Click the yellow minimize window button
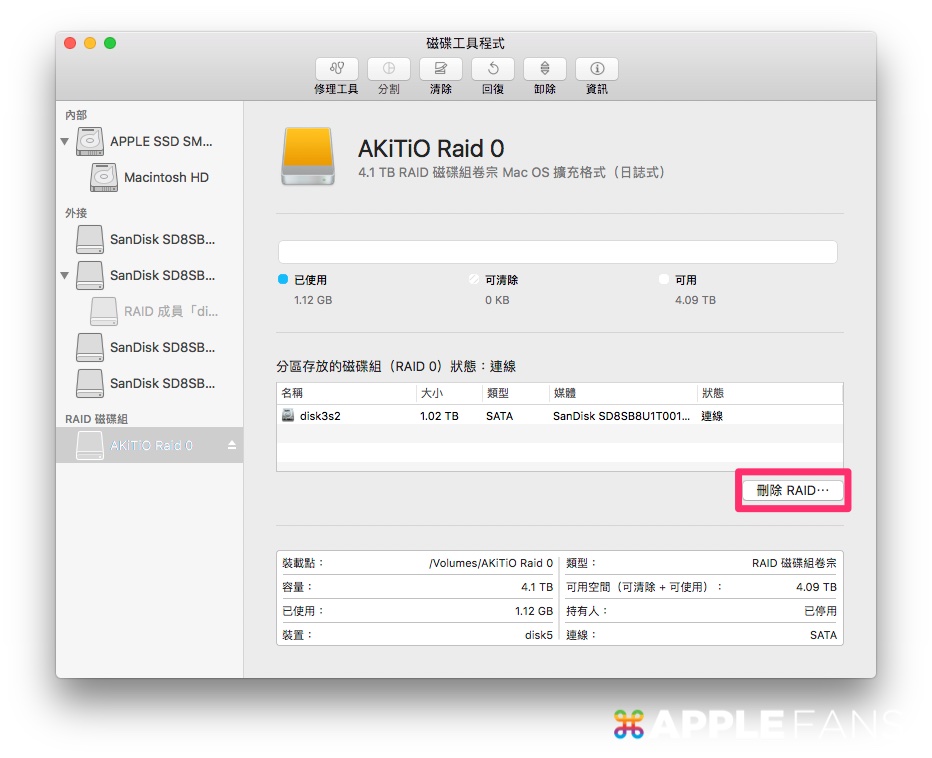The width and height of the screenshot is (932, 758). coord(90,43)
